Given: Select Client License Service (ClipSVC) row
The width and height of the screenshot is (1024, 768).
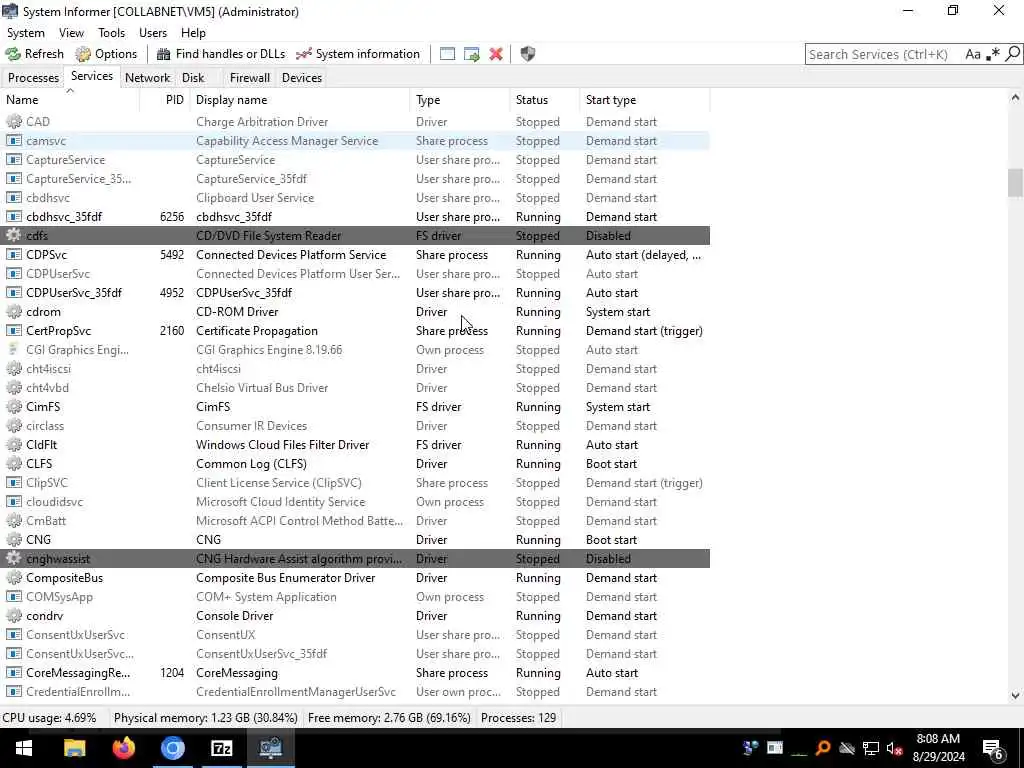Looking at the screenshot, I should [355, 483].
